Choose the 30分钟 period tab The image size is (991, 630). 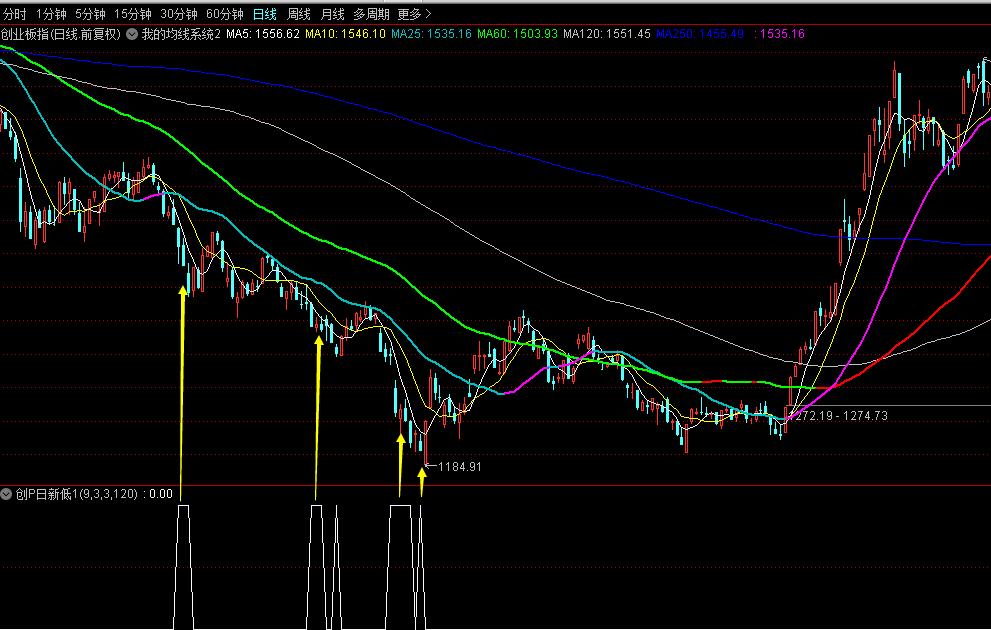pyautogui.click(x=178, y=14)
